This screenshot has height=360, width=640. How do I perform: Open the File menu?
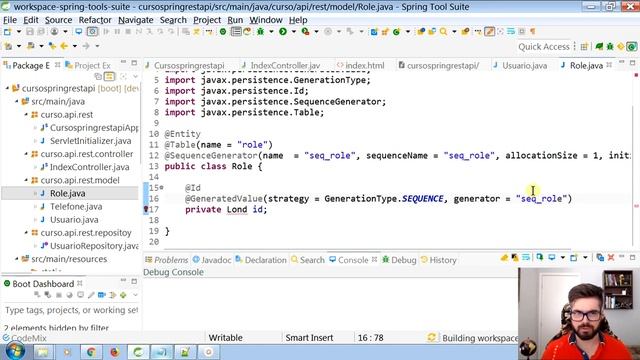10,20
